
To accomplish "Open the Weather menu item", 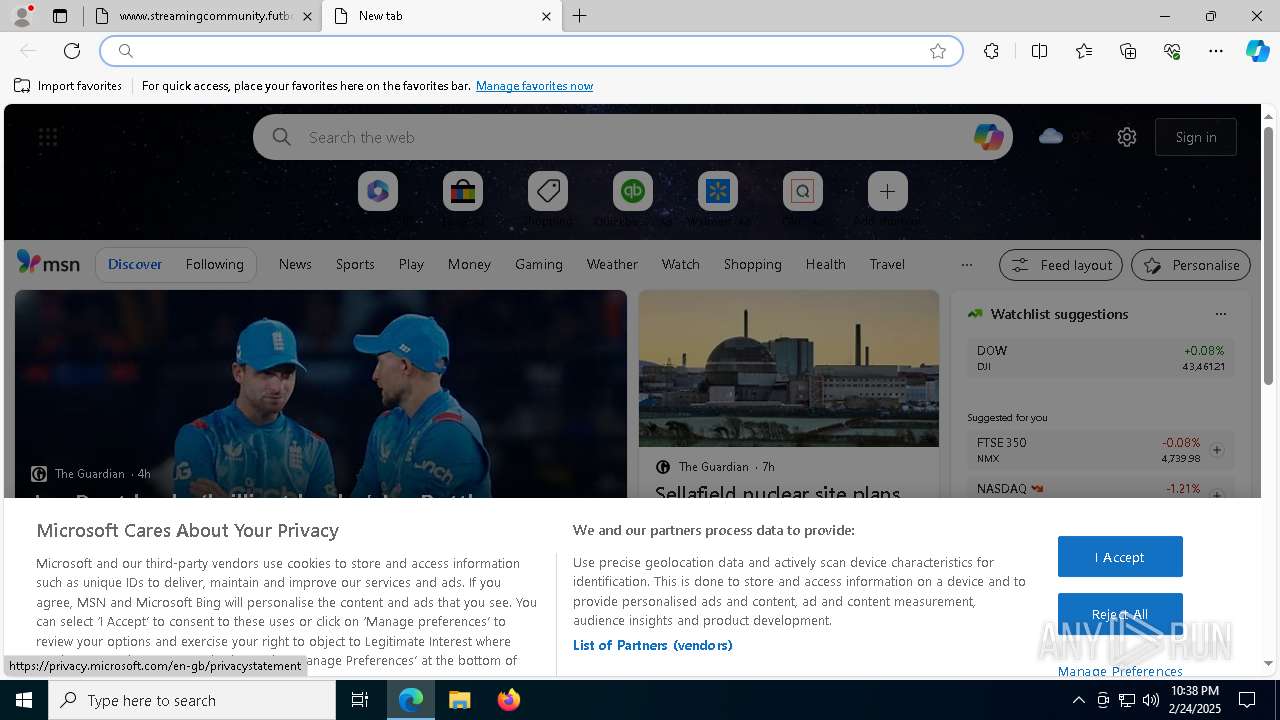I will [x=612, y=264].
